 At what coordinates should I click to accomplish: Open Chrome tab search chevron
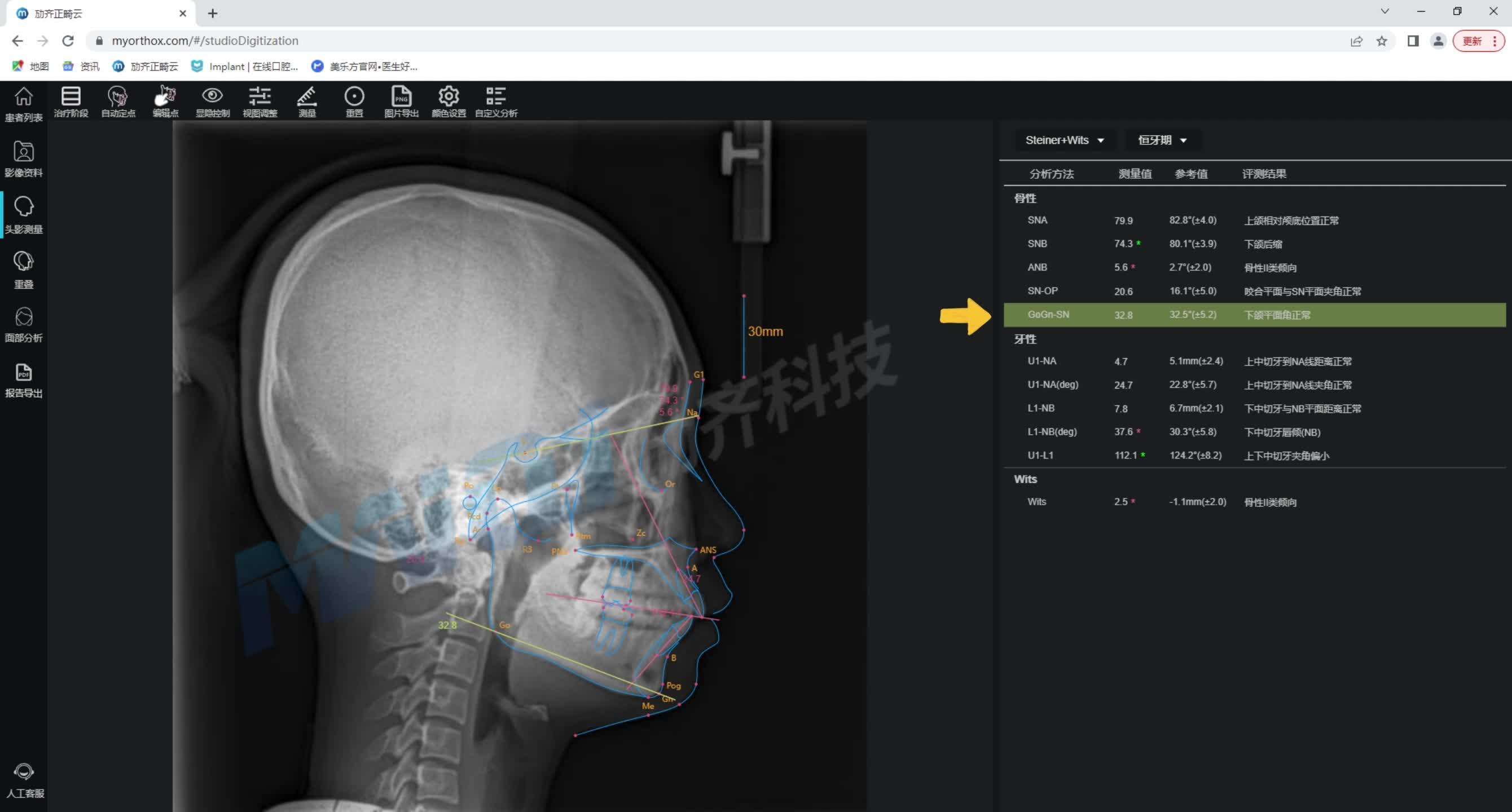1384,12
